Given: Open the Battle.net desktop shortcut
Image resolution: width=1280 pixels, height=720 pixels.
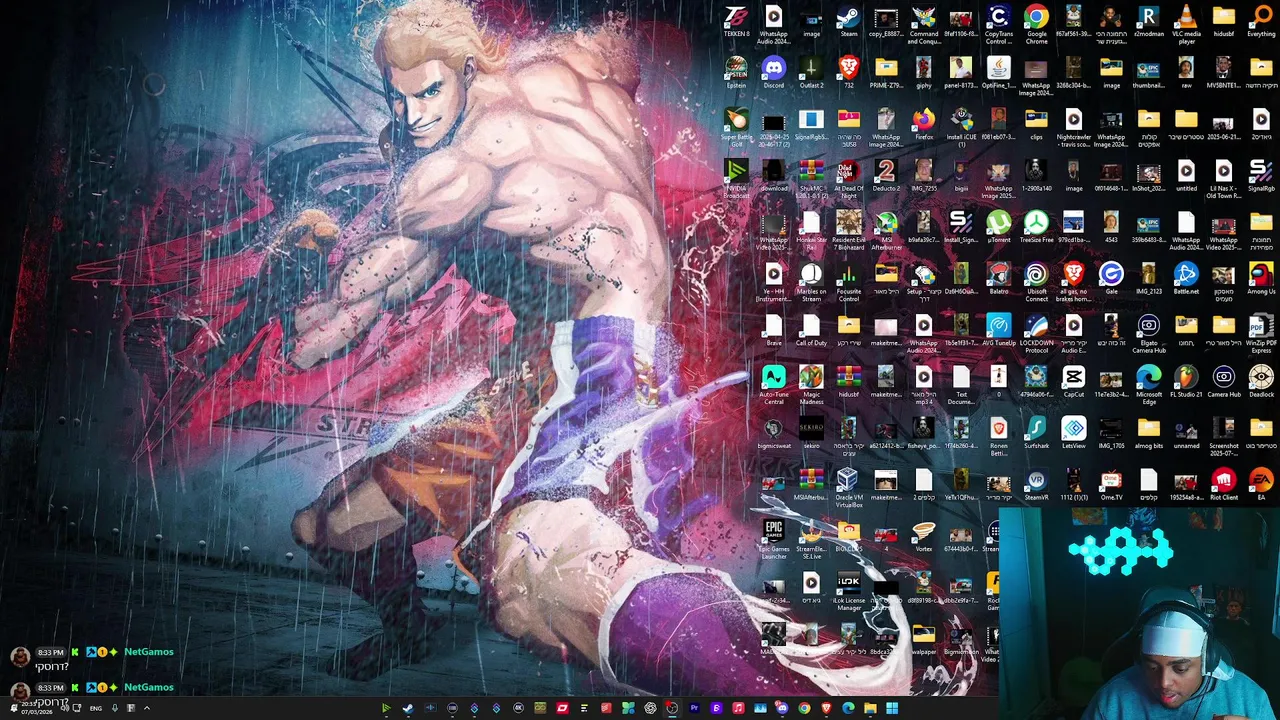Looking at the screenshot, I should pyautogui.click(x=1186, y=280).
